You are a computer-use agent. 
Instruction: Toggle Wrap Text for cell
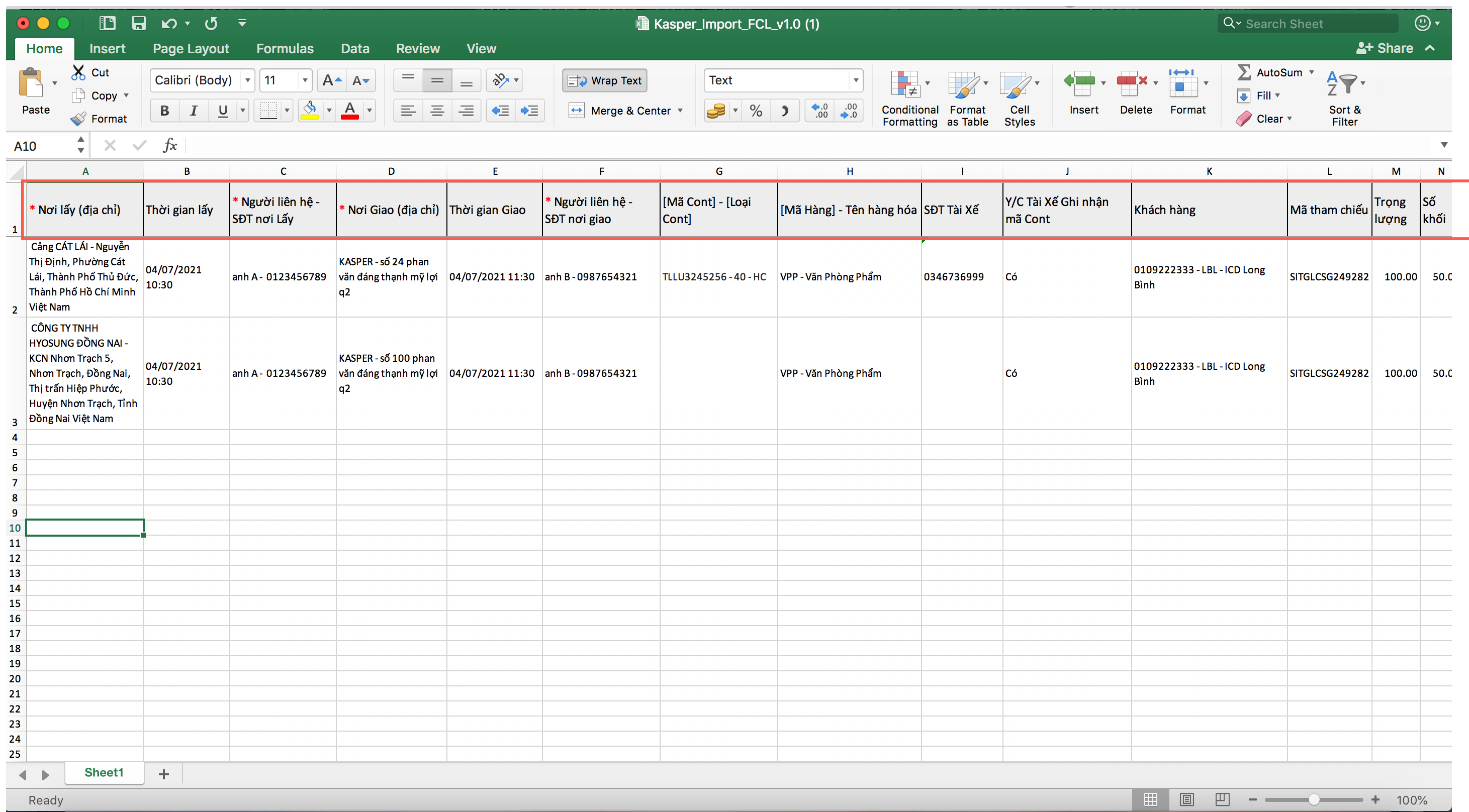[x=604, y=80]
